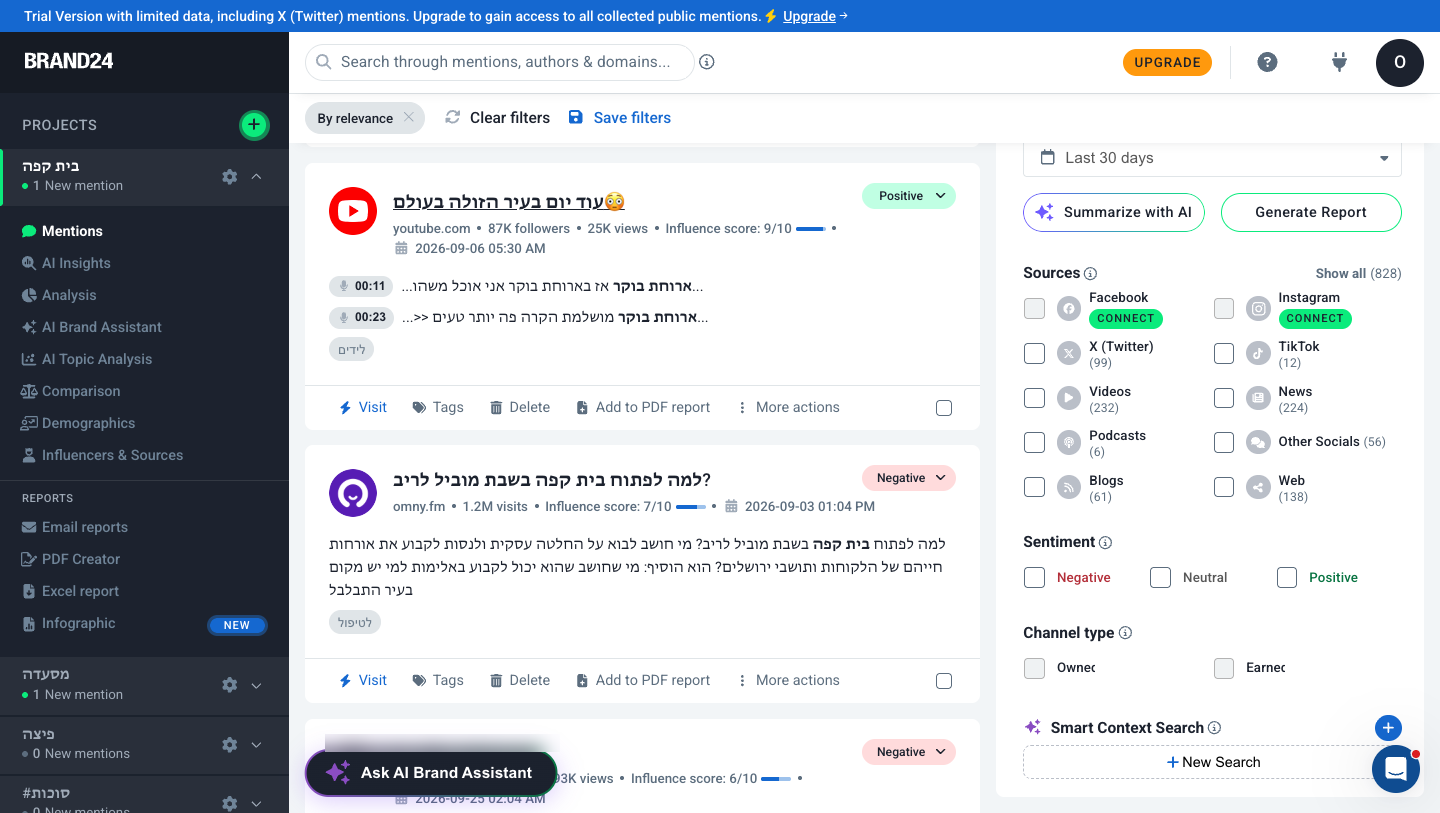Click the search info icon
Image resolution: width=1440 pixels, height=813 pixels.
pos(707,62)
